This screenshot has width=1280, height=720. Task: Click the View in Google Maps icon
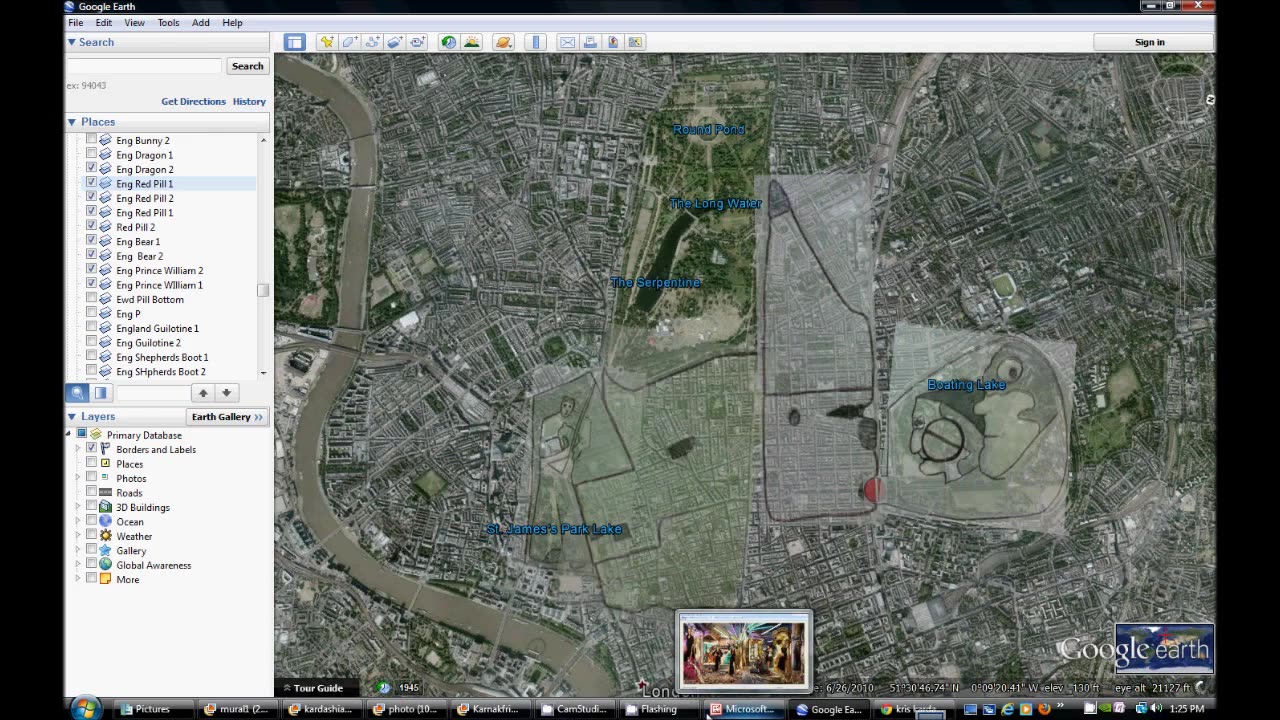pyautogui.click(x=636, y=42)
